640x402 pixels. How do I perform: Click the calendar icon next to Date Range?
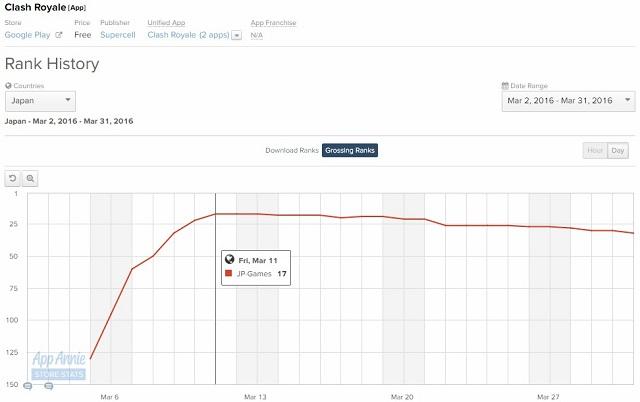505,86
